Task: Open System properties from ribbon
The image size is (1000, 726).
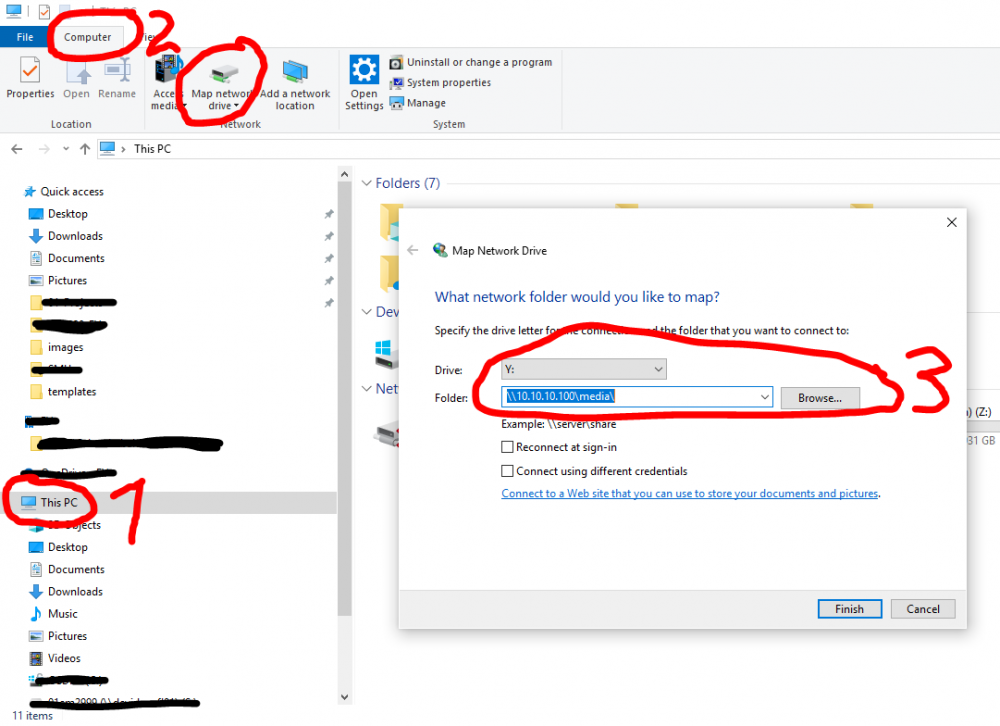Action: (440, 83)
